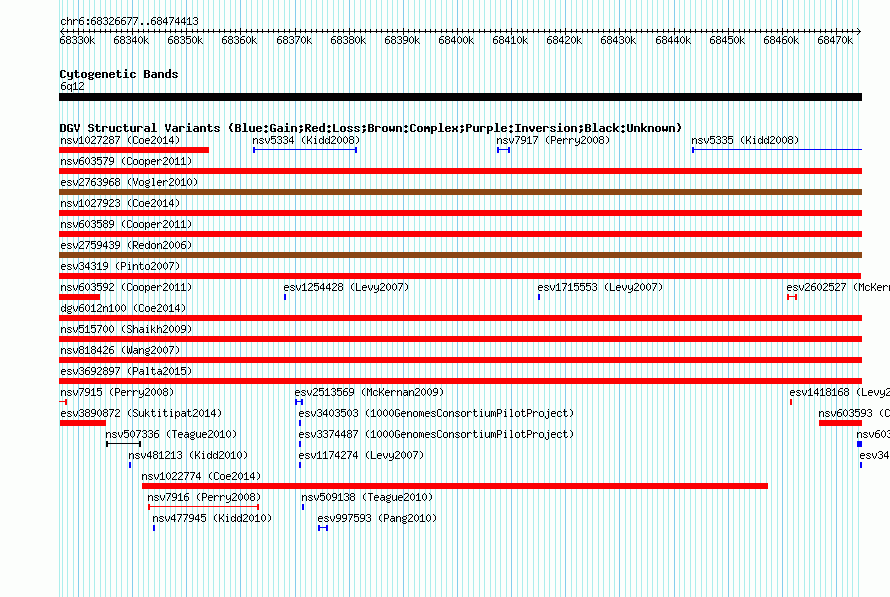Viewport: 890px width, 597px height.
Task: Open variant esv34319 (Pinto2007) label
Action: pyautogui.click(x=120, y=266)
